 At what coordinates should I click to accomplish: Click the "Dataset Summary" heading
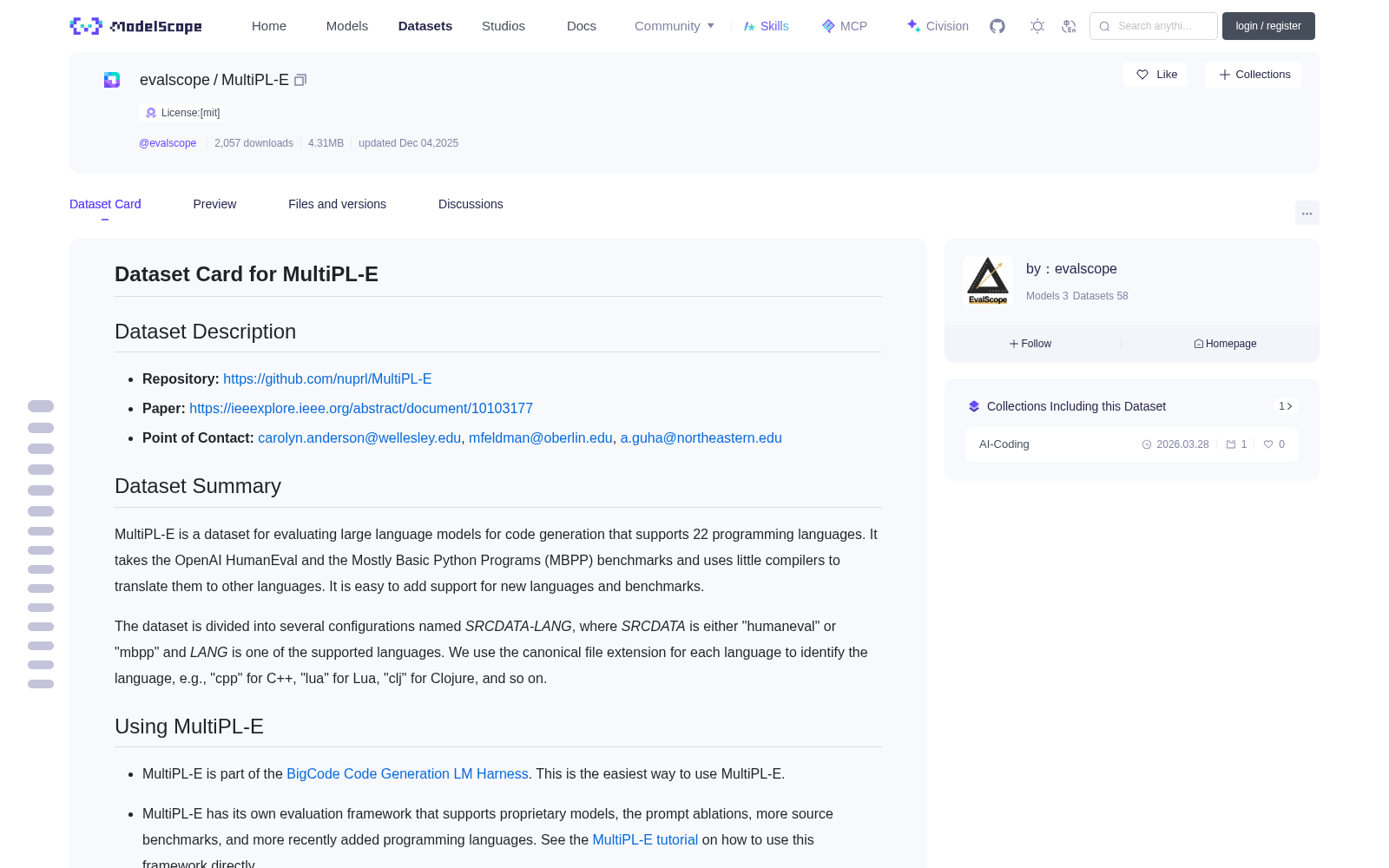[x=198, y=486]
